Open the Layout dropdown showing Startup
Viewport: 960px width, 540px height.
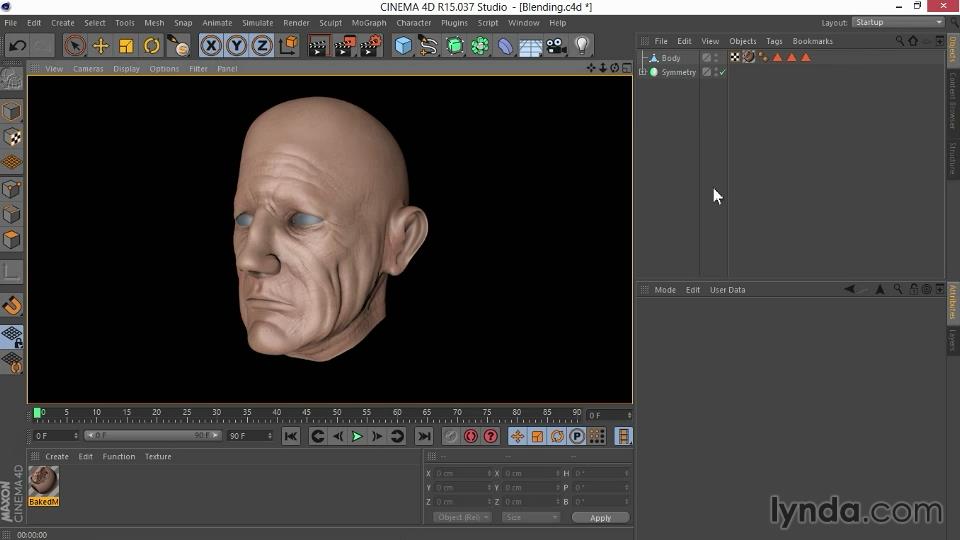897,22
